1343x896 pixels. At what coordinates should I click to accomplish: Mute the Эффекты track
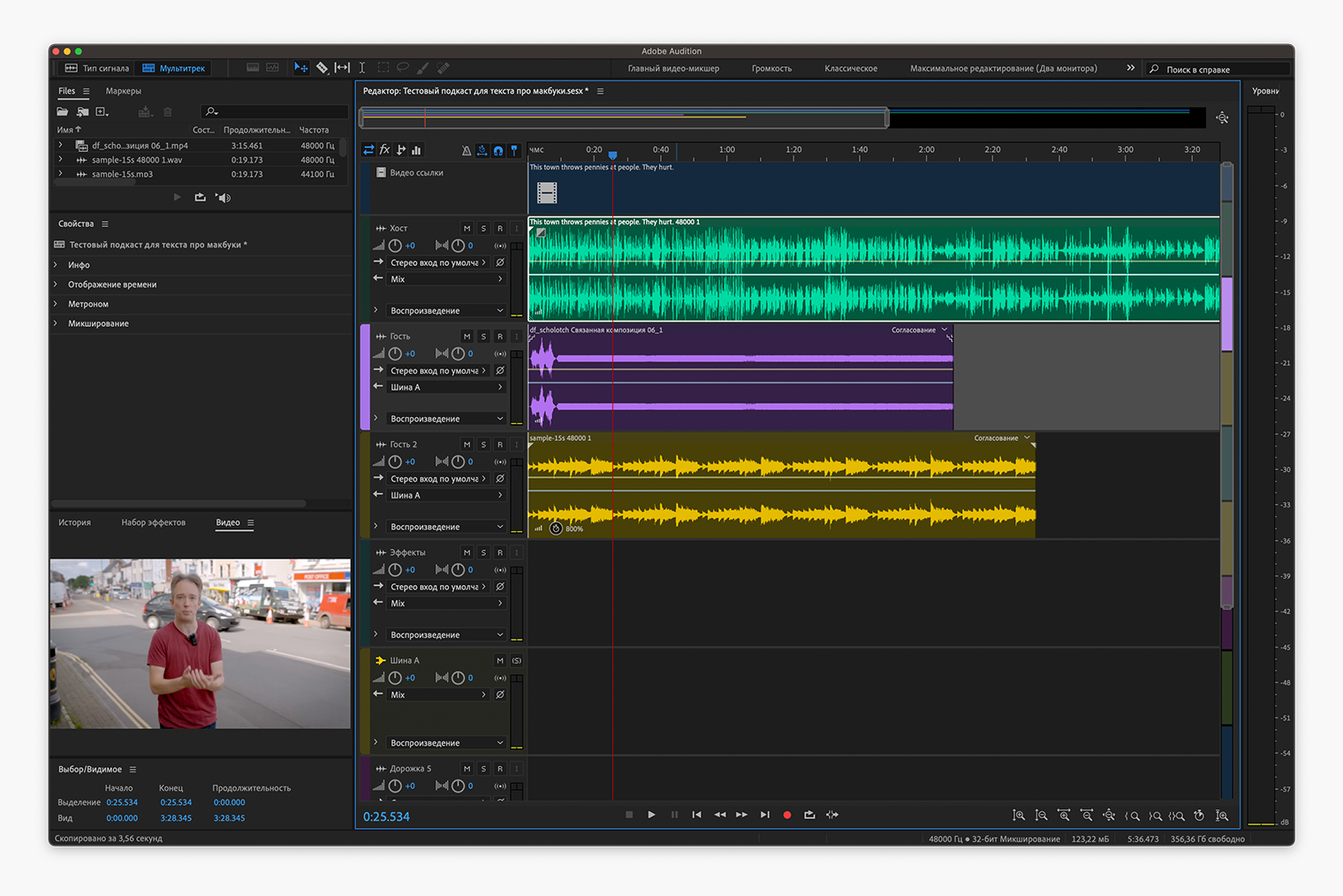click(467, 553)
